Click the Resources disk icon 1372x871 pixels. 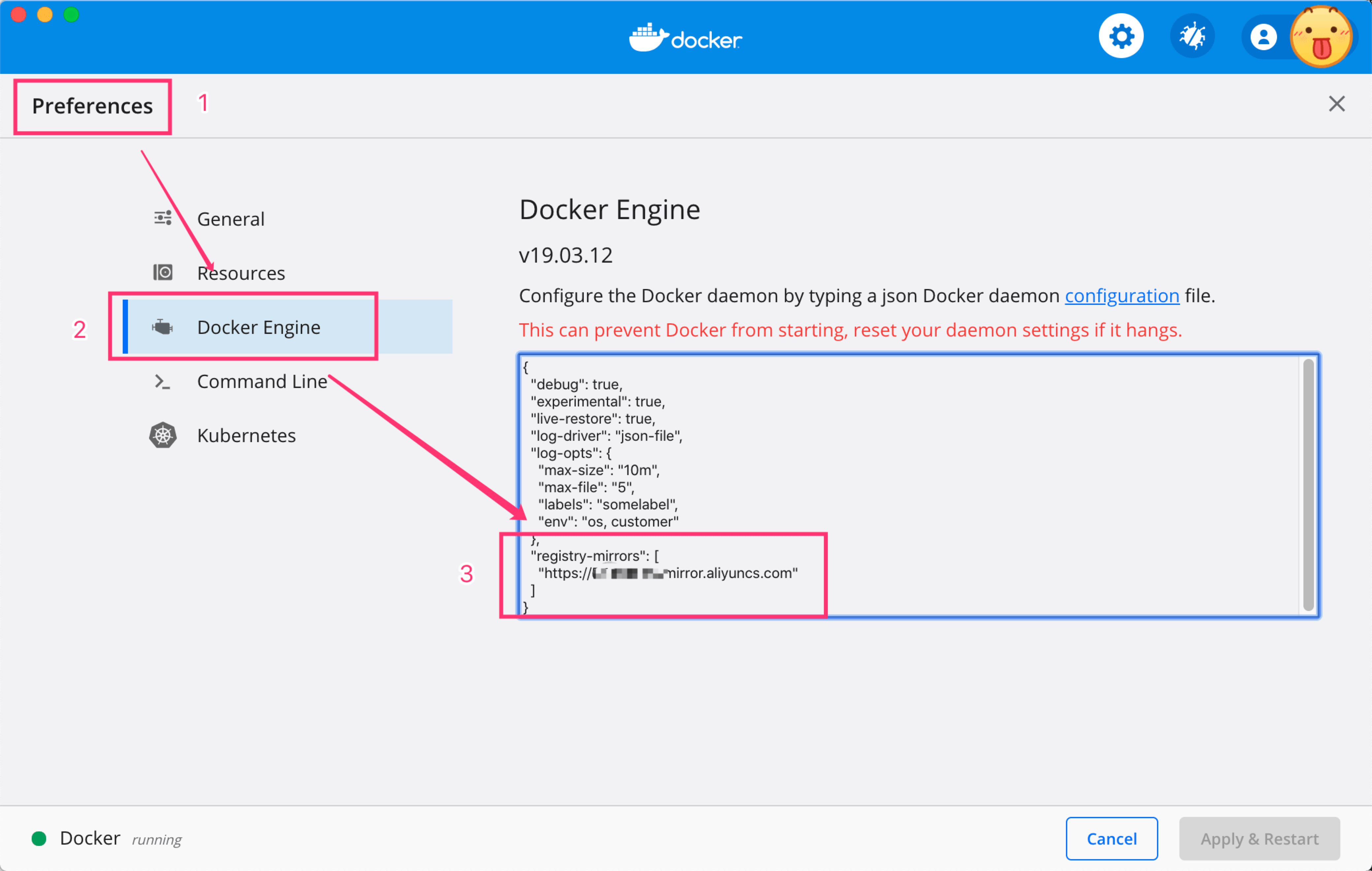click(x=163, y=272)
